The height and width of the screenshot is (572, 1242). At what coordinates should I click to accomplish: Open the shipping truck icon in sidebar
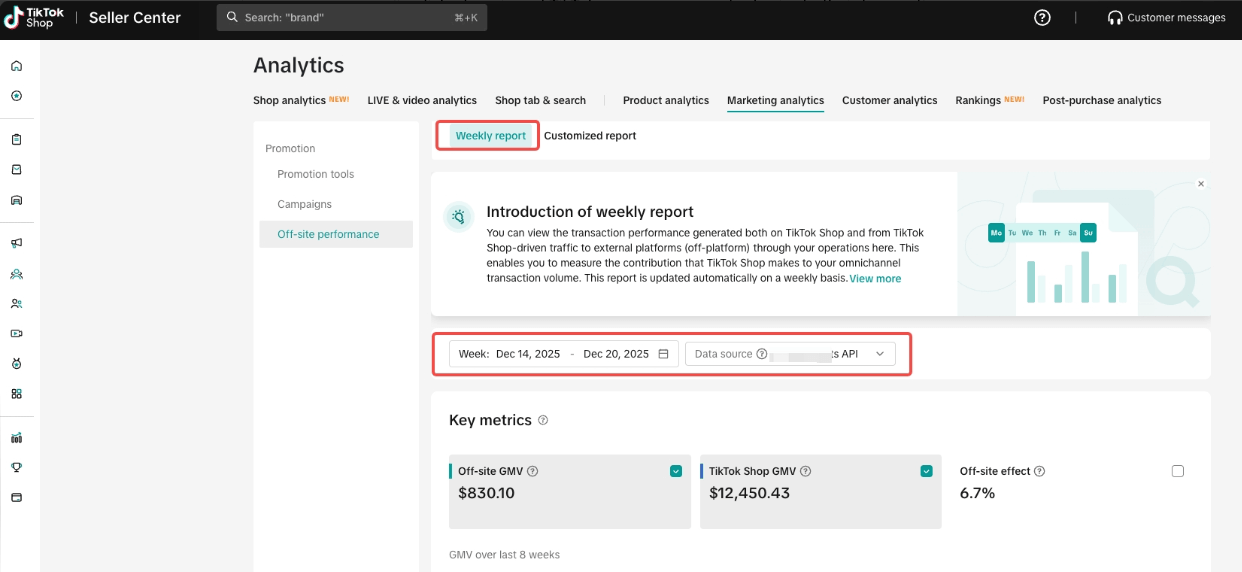[x=16, y=200]
